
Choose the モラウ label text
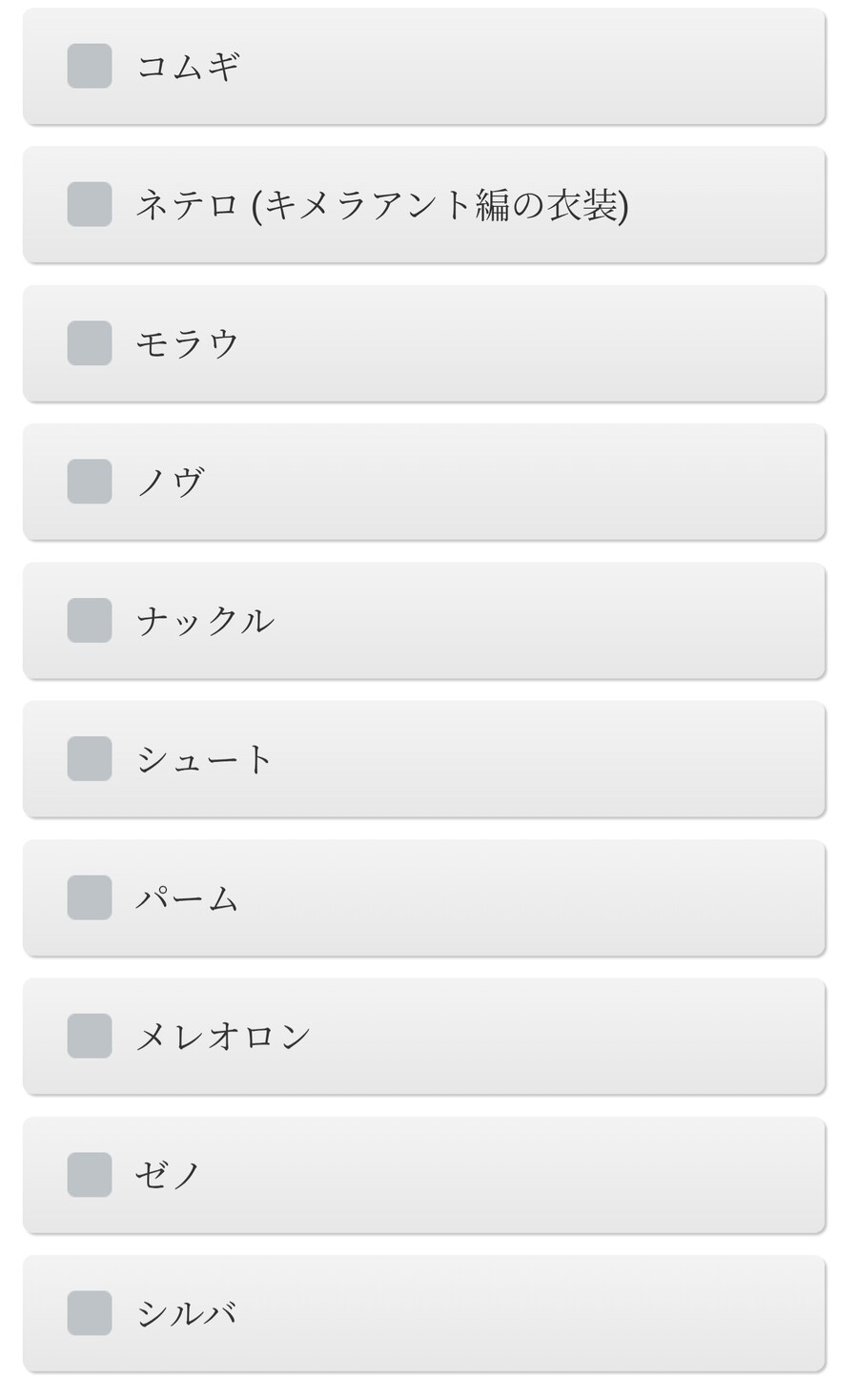pos(188,344)
